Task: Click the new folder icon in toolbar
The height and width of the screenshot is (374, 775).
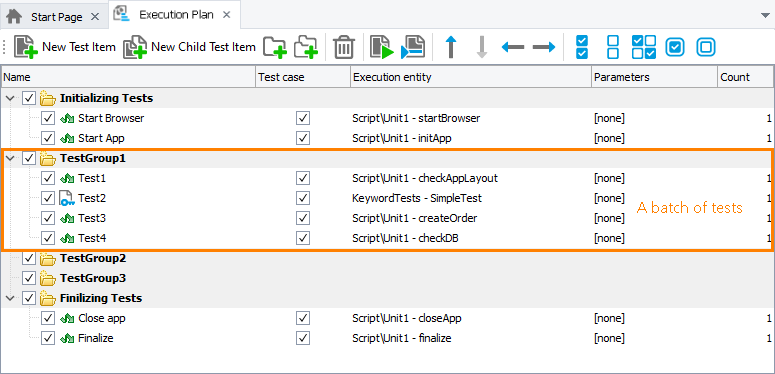Action: 275,47
